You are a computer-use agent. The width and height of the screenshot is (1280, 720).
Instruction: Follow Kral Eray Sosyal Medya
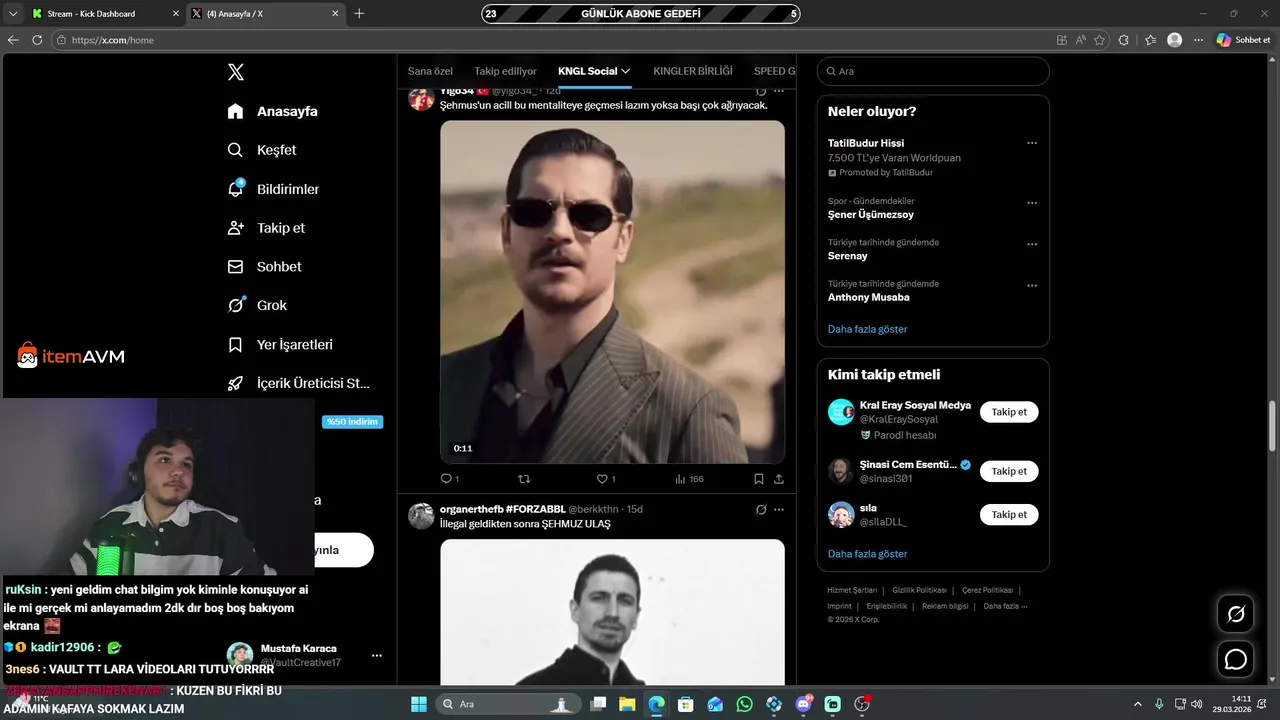1009,412
